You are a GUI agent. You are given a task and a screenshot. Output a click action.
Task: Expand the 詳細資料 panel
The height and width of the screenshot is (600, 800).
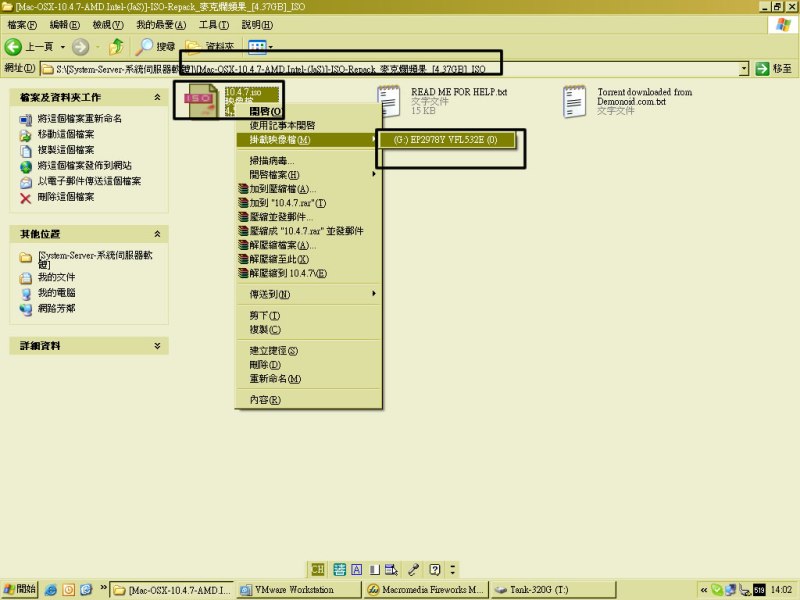coord(157,345)
